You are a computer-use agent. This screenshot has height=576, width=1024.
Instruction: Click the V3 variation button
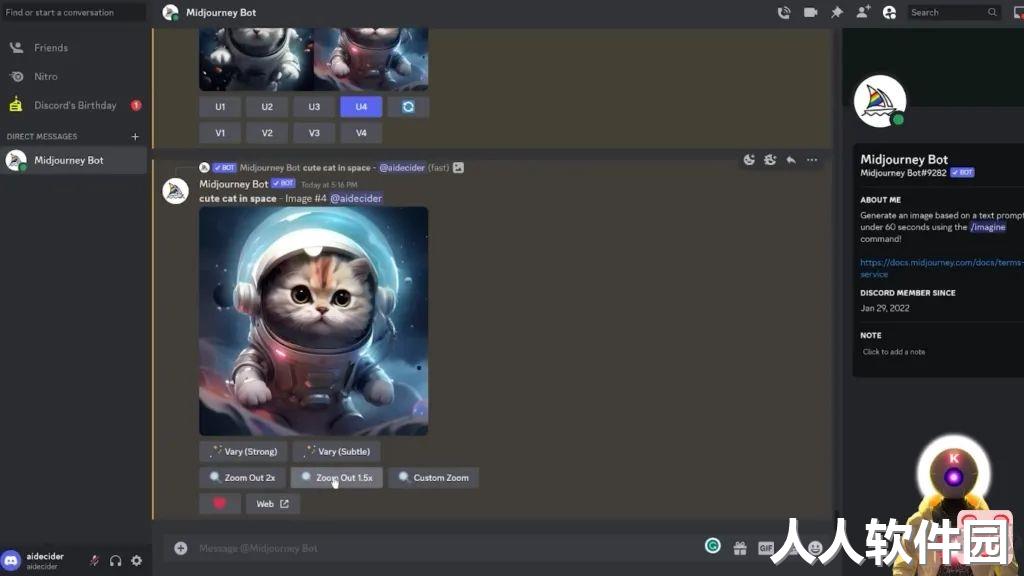[314, 133]
